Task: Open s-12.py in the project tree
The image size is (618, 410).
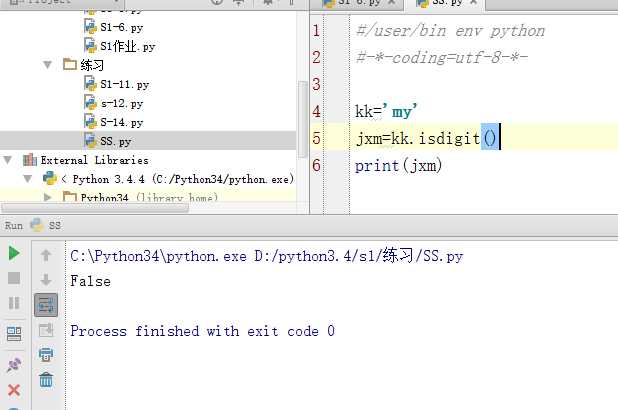Action: coord(122,104)
